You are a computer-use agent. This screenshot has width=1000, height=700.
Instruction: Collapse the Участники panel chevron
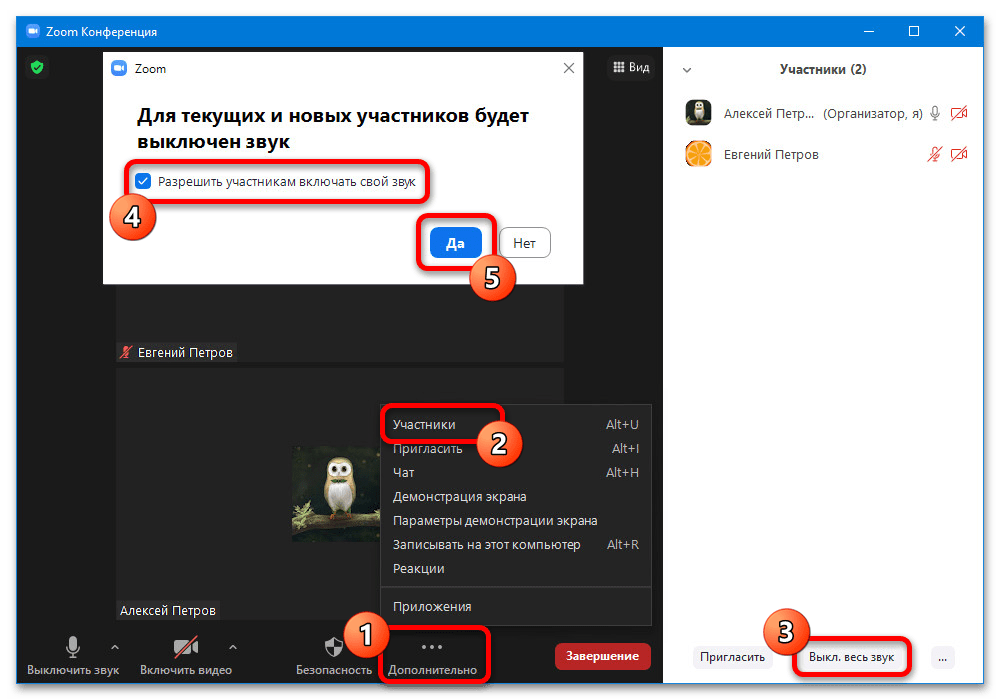[x=687, y=69]
